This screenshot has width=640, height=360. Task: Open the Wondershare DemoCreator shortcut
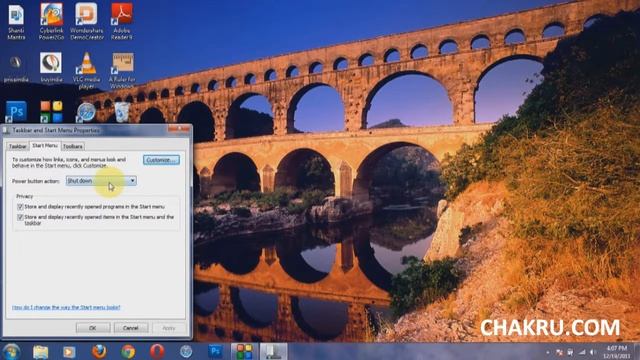tap(87, 22)
